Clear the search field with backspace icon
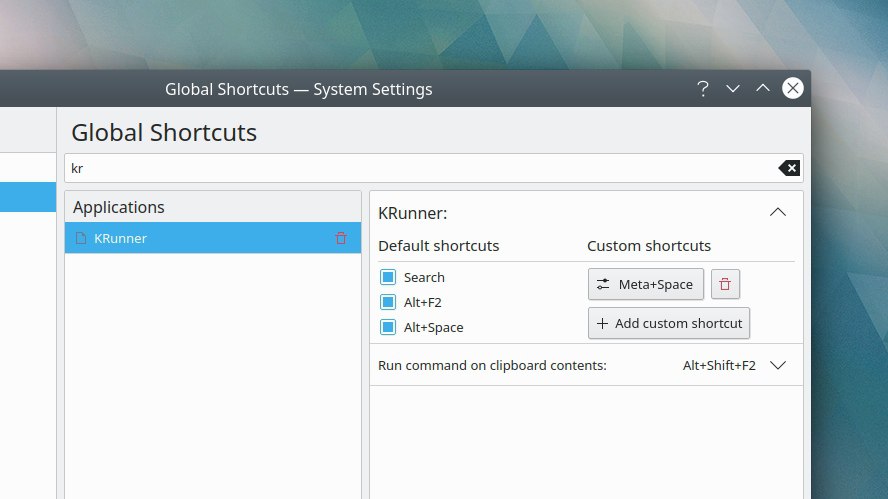Image resolution: width=888 pixels, height=499 pixels. (789, 168)
